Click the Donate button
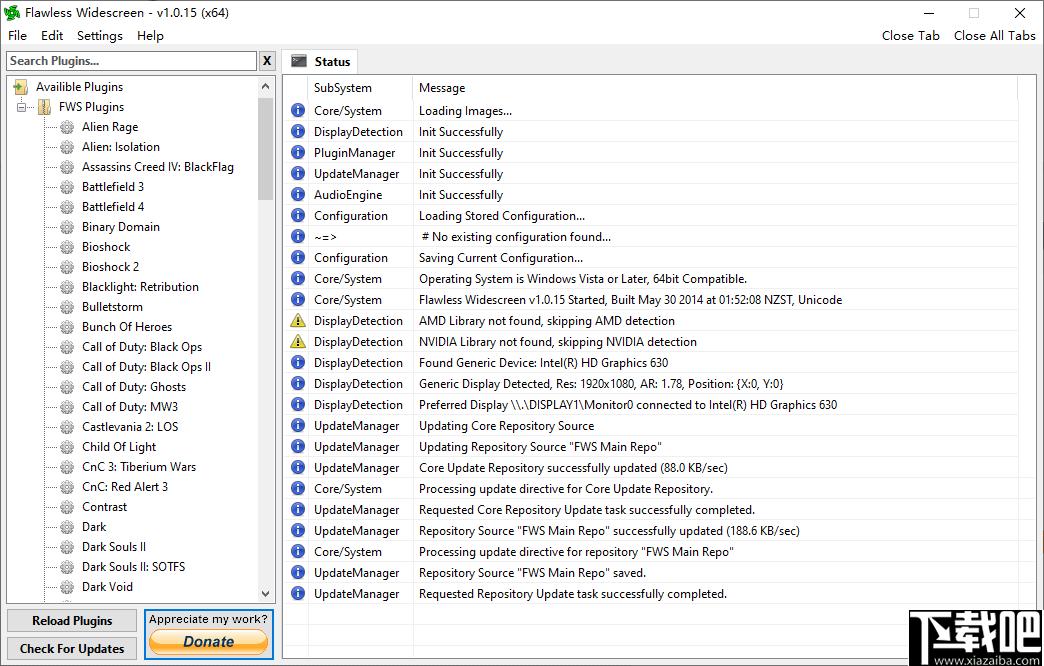The width and height of the screenshot is (1044, 666). (x=208, y=641)
